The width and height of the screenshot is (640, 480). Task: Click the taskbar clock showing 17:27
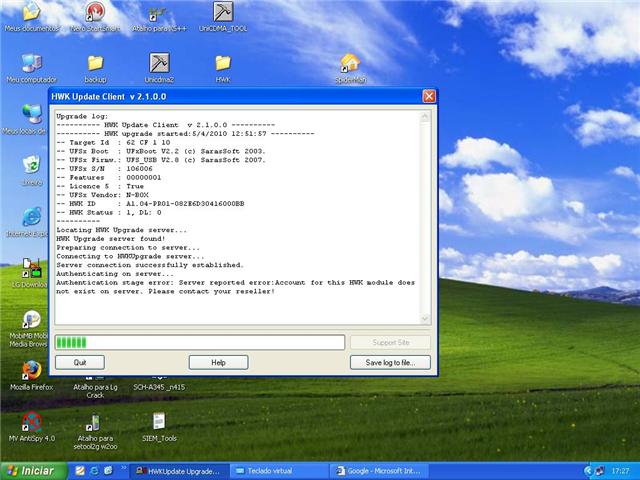pos(620,471)
